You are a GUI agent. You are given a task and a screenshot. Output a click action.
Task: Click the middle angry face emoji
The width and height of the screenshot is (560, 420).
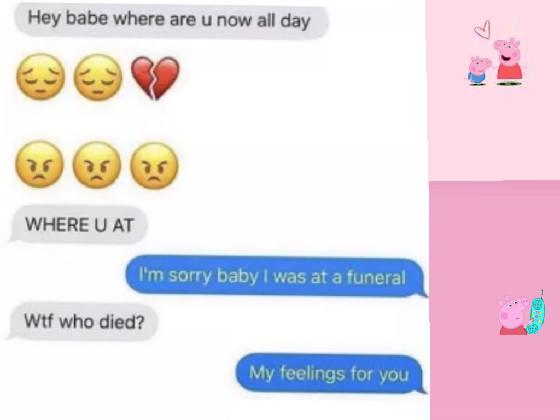coord(97,165)
